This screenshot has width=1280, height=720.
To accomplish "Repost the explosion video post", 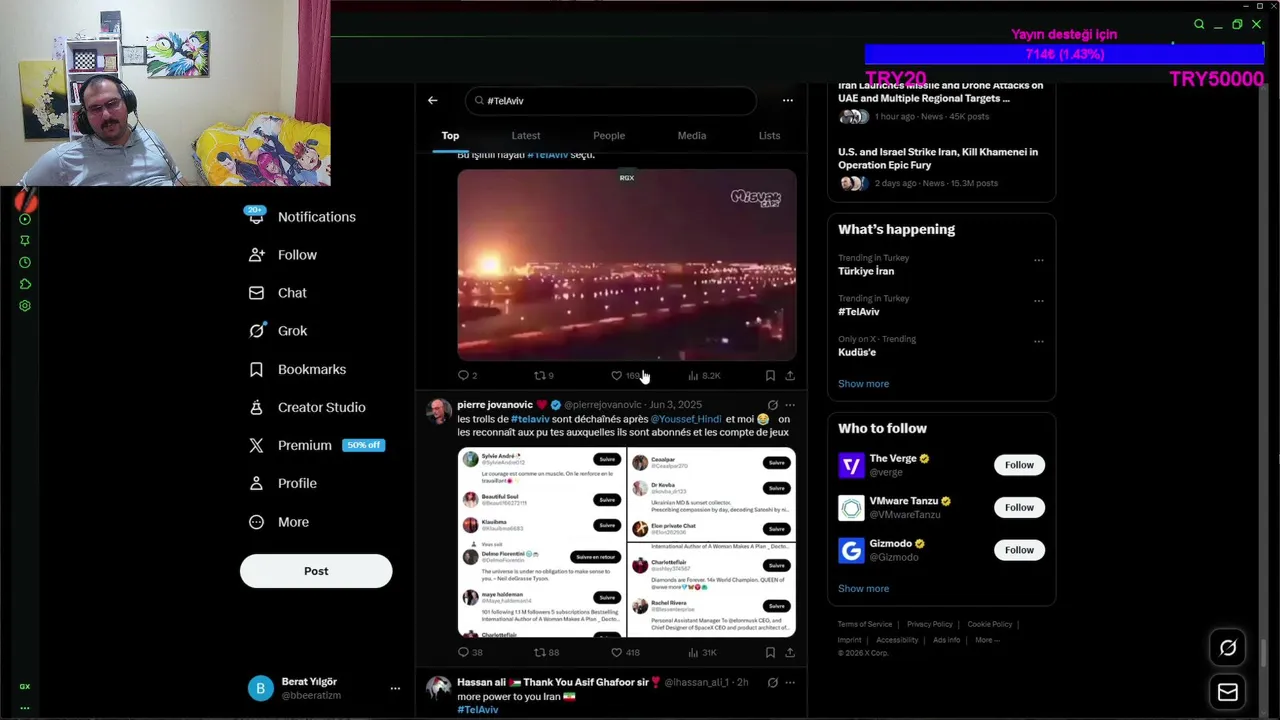I will [x=540, y=375].
